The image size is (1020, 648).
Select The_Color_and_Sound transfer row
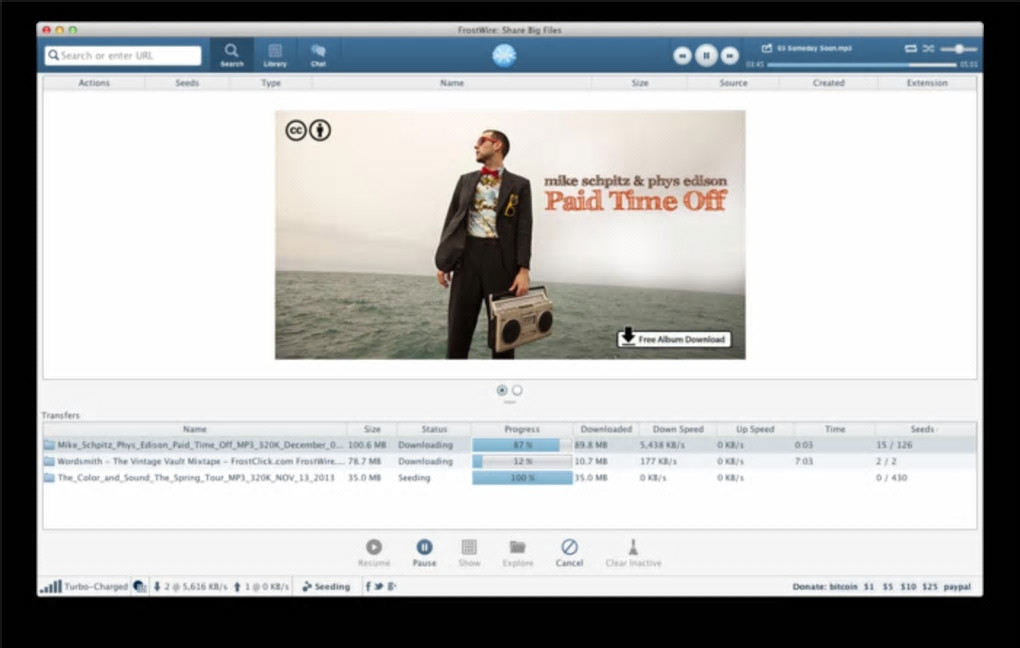pos(509,478)
